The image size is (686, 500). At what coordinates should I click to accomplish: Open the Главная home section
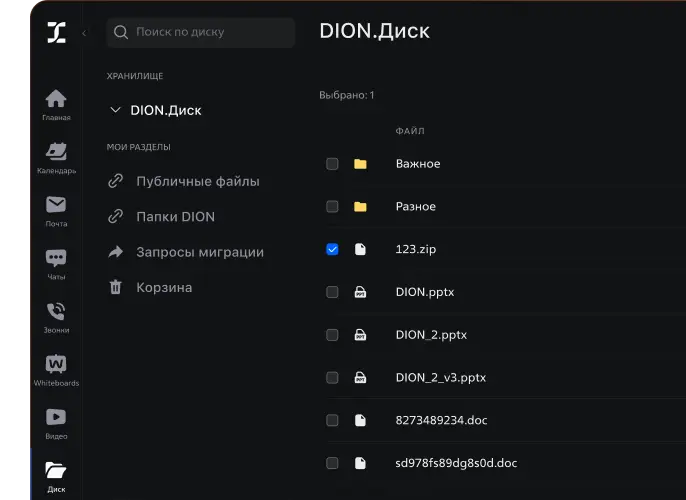coord(56,105)
